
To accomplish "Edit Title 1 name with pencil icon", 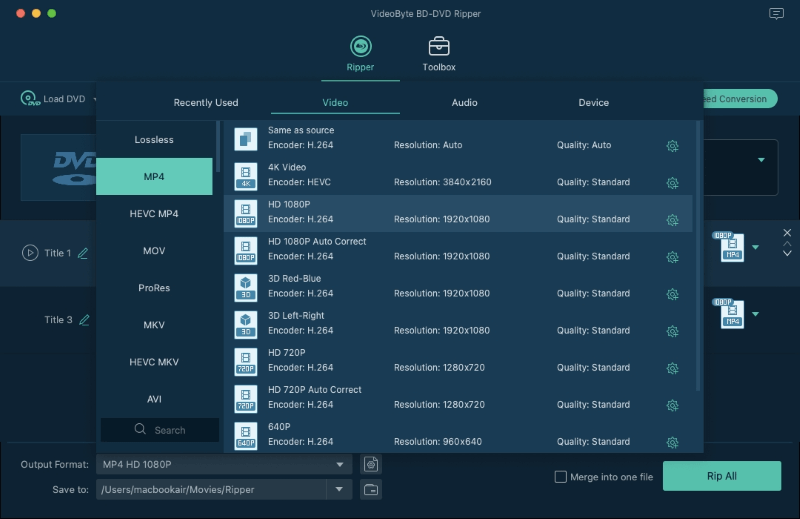I will [x=83, y=253].
